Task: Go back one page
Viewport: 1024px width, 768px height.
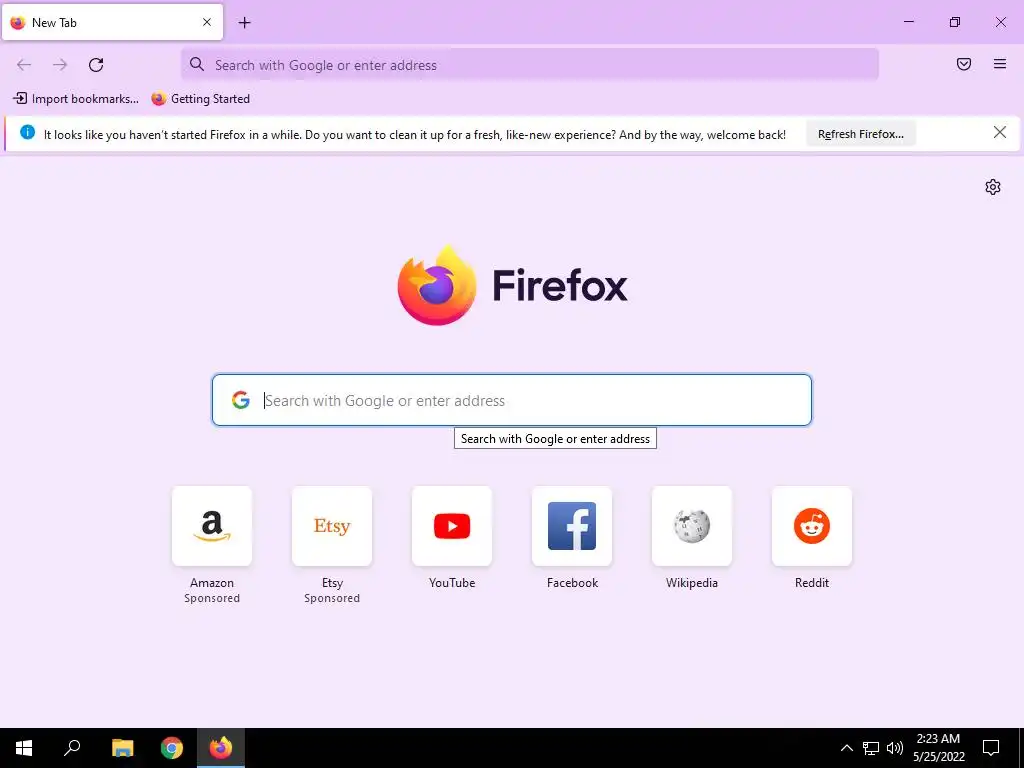Action: [24, 65]
